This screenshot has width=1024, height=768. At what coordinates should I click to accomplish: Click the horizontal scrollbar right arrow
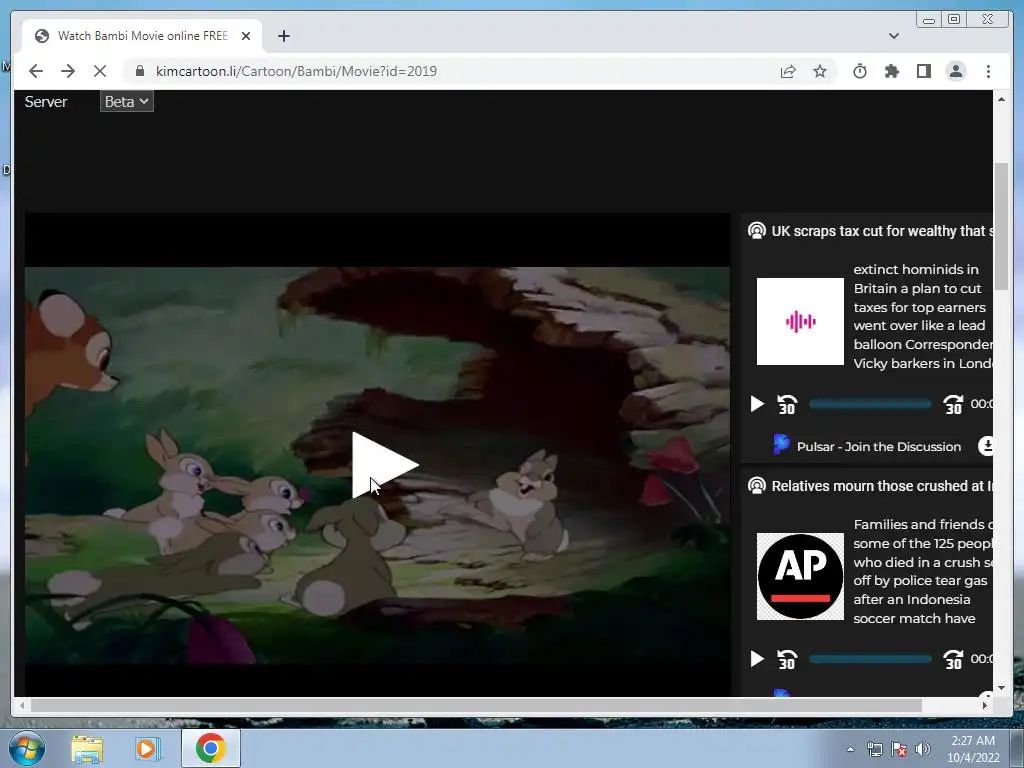[x=985, y=705]
